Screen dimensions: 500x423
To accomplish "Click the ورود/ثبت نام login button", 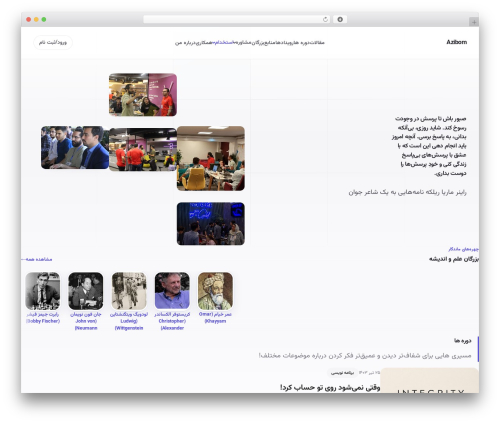I will pyautogui.click(x=53, y=42).
